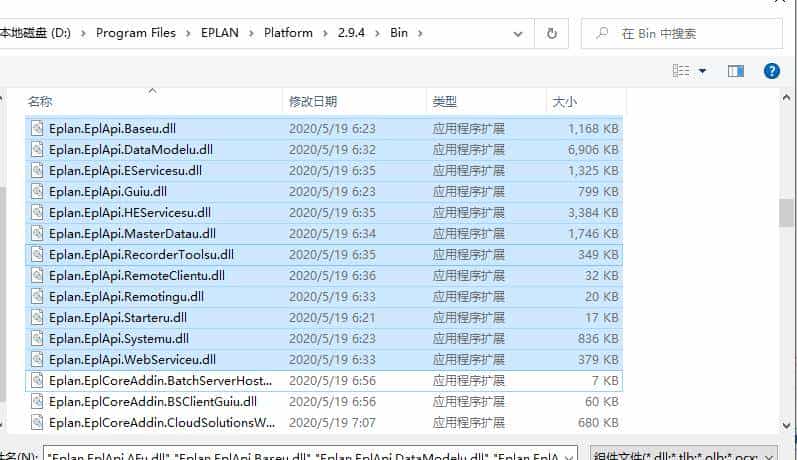Viewport: 797px width, 460px height.
Task: Expand the chevron after EPLAN in path
Action: pyautogui.click(x=251, y=34)
